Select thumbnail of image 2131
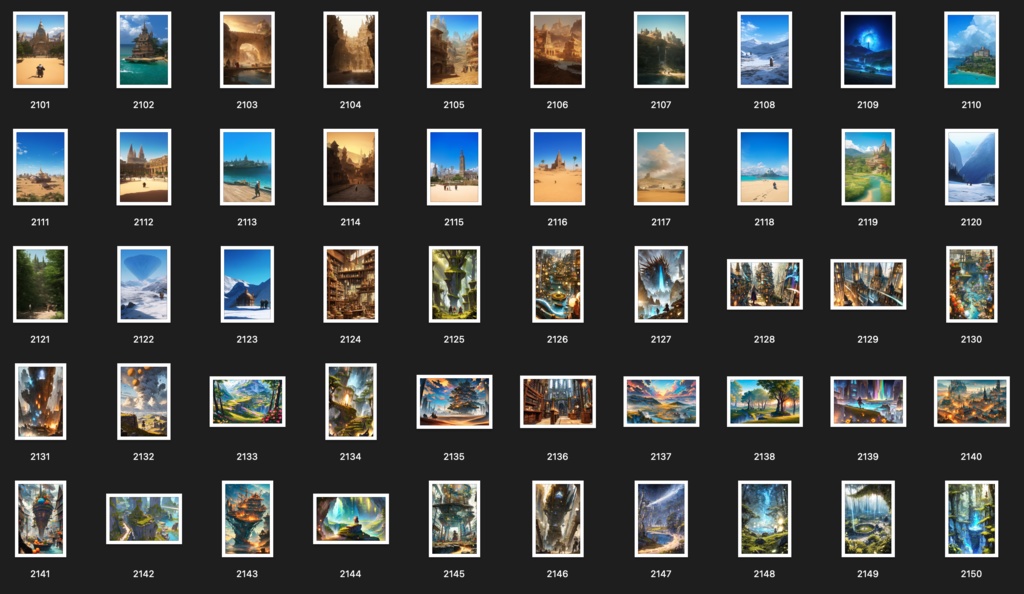 pos(40,401)
